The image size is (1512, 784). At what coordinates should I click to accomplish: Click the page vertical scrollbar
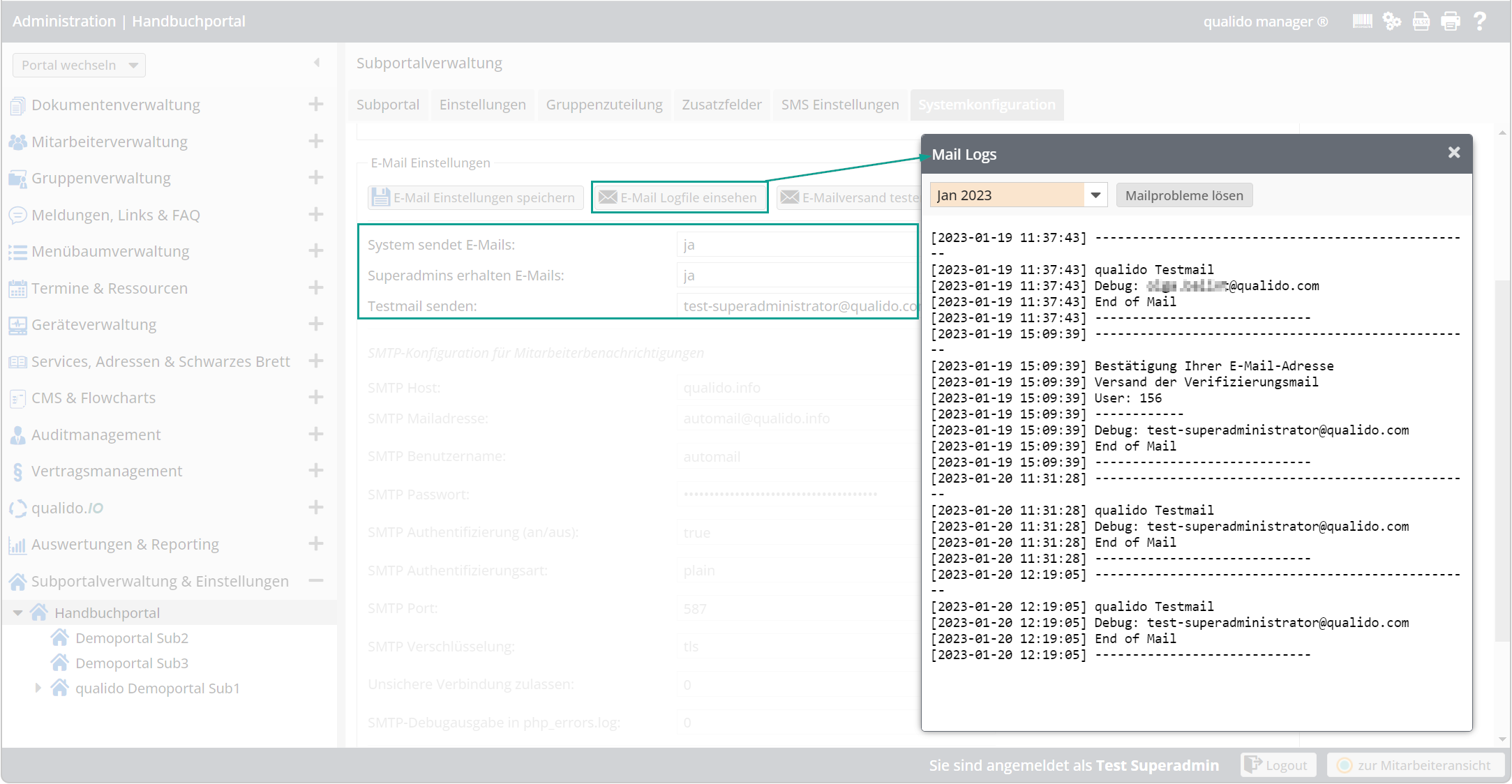coord(1502,460)
